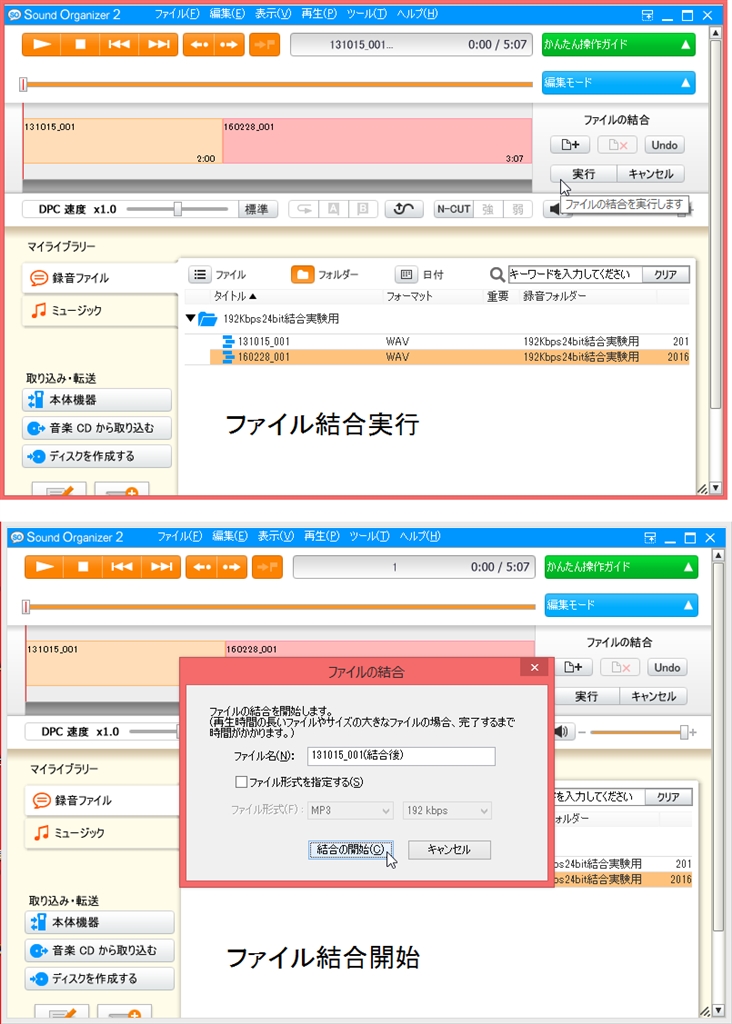Jump to previous file in upper window

[119, 44]
